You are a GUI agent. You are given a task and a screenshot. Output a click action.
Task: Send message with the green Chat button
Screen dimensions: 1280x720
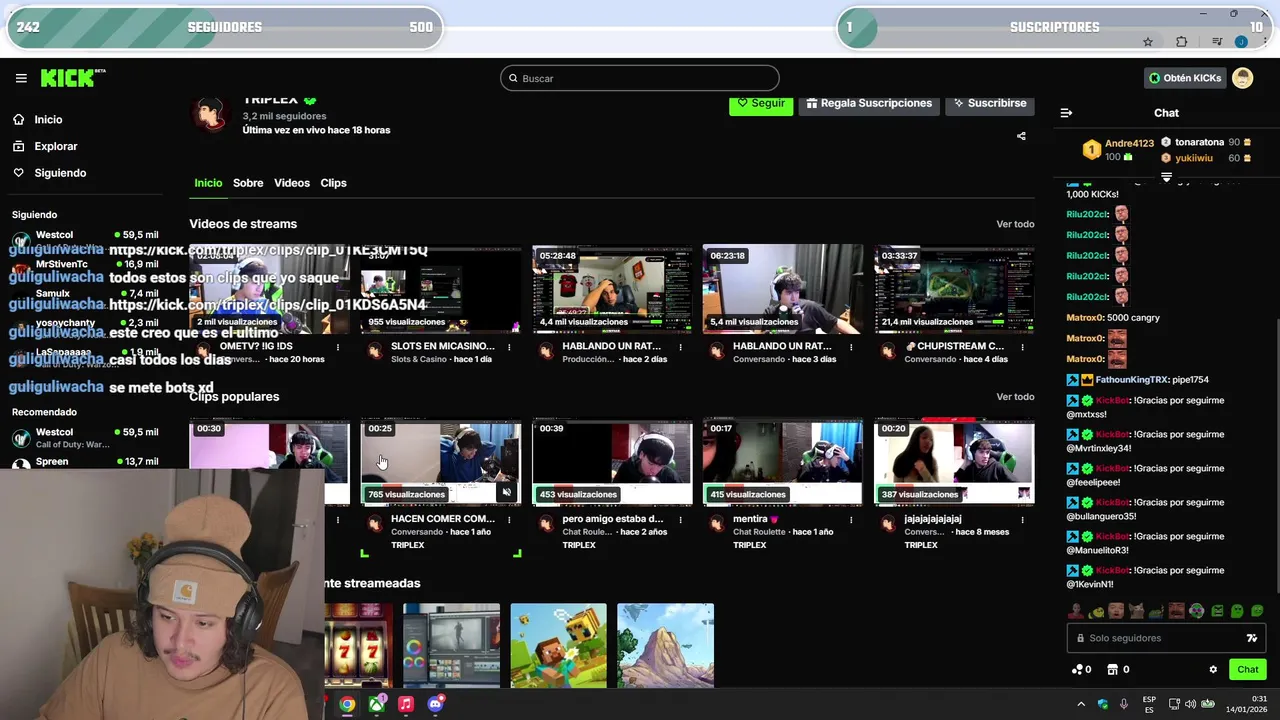pyautogui.click(x=1247, y=670)
